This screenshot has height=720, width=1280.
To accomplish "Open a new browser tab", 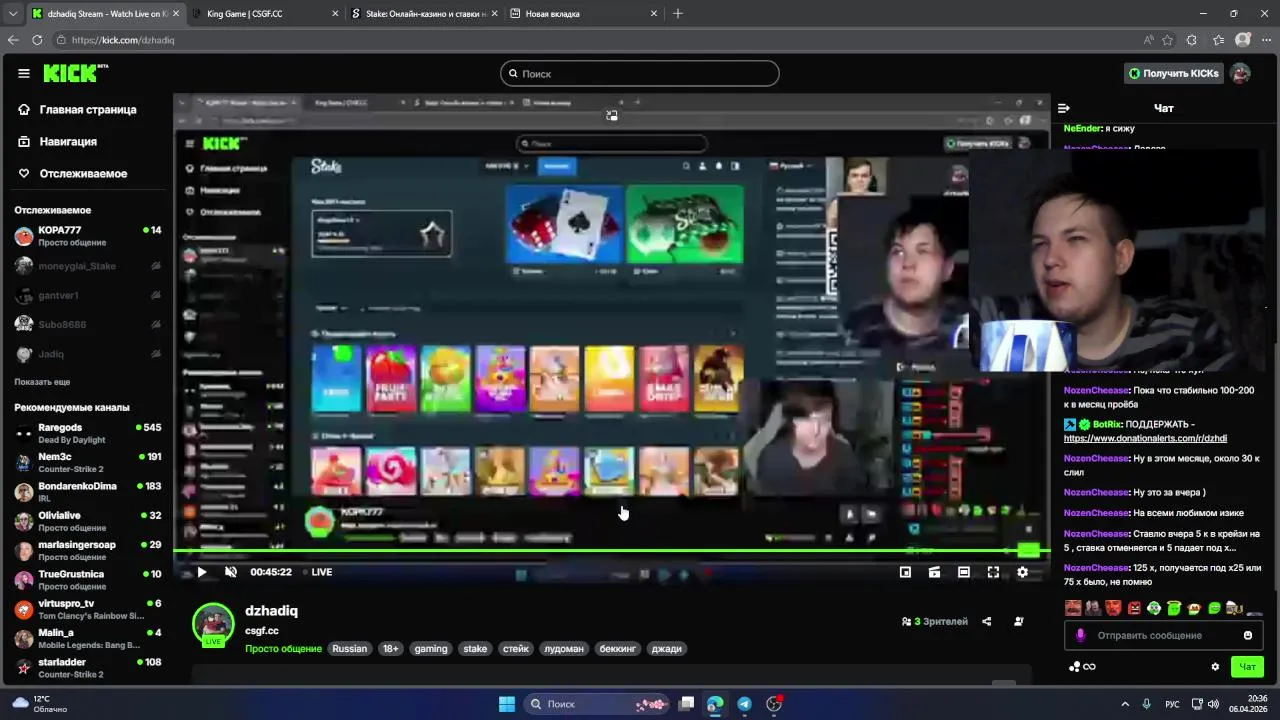I will tap(678, 14).
